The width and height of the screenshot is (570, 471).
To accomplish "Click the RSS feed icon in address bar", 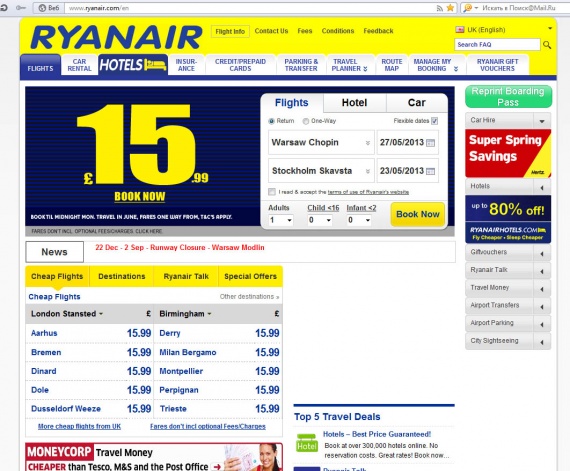I will tap(439, 8).
